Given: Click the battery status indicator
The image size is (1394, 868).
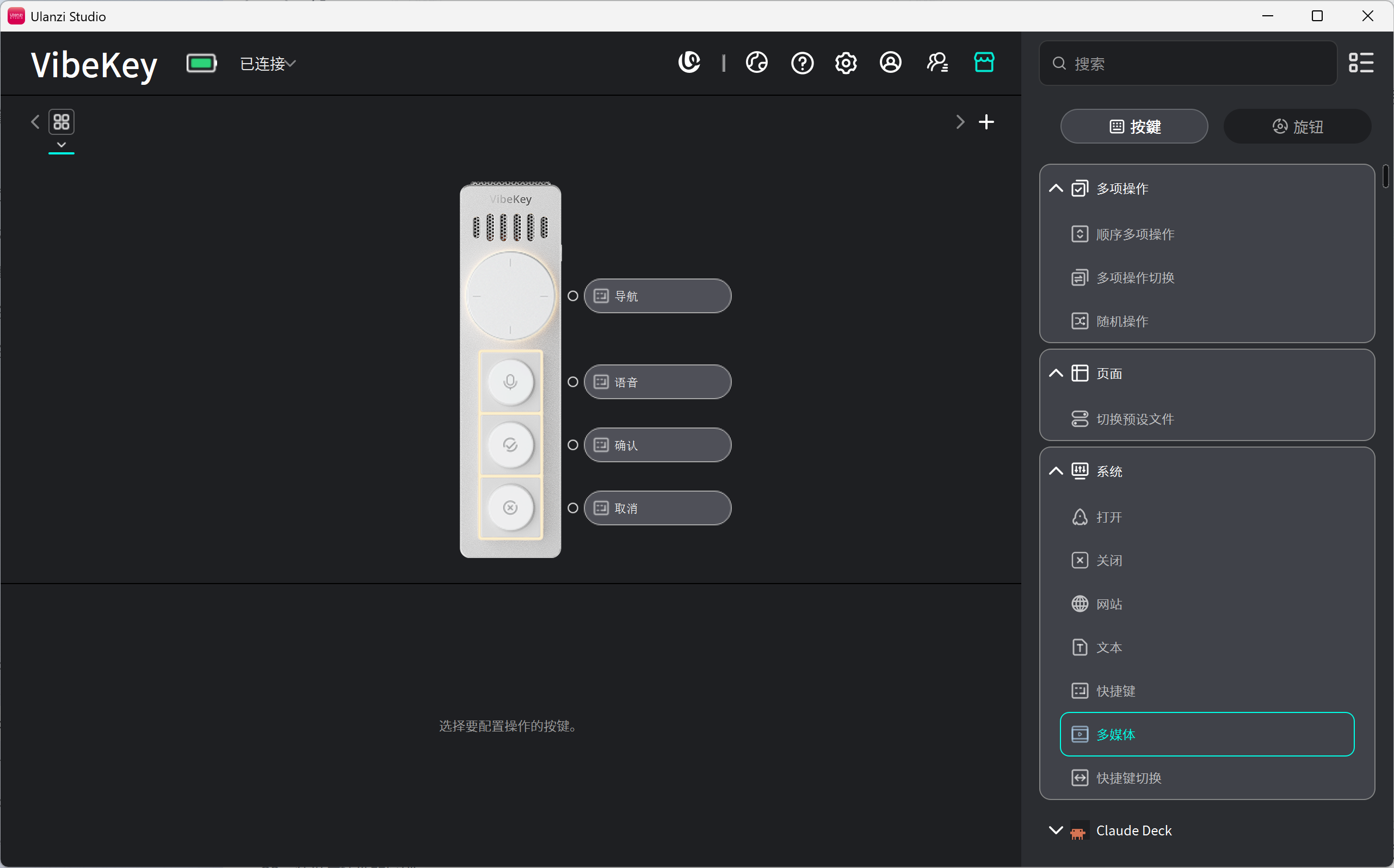Looking at the screenshot, I should pos(202,63).
